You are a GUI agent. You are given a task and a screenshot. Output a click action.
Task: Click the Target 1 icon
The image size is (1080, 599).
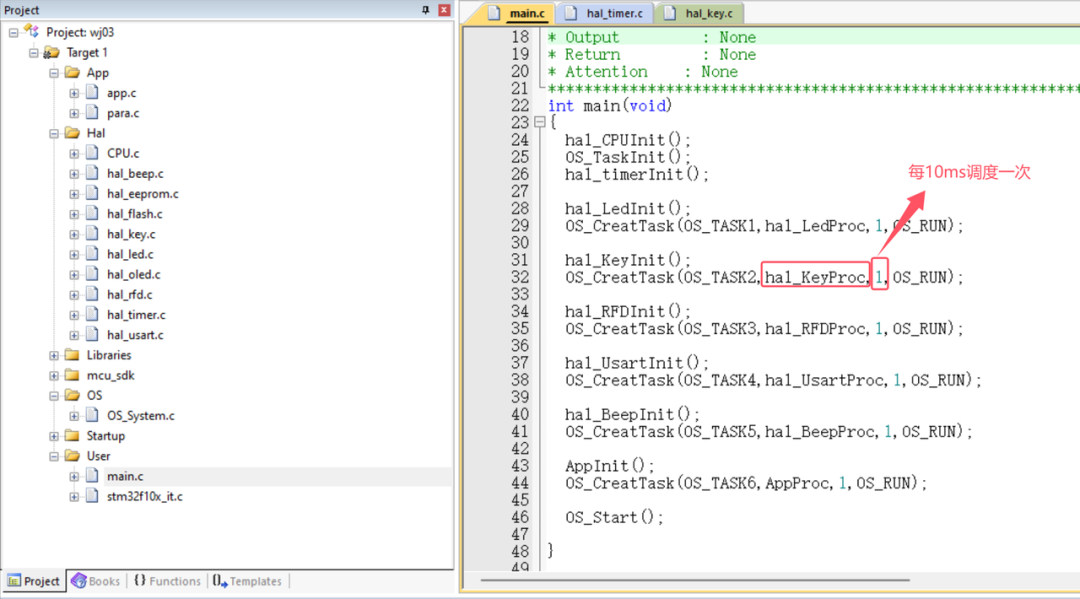pyautogui.click(x=52, y=52)
